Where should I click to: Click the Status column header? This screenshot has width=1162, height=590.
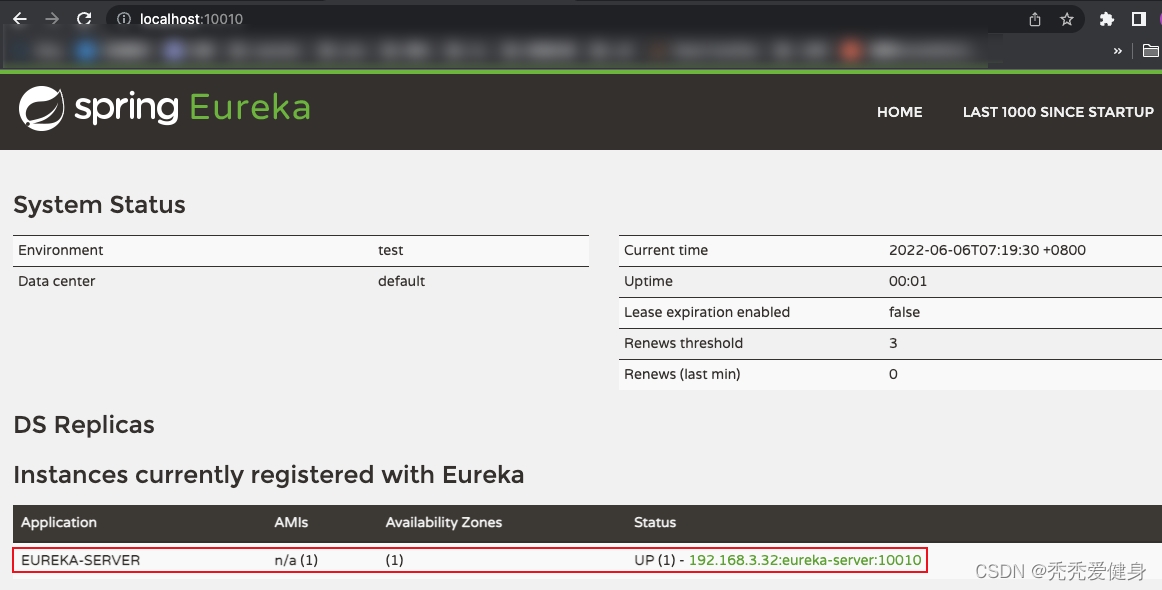655,523
